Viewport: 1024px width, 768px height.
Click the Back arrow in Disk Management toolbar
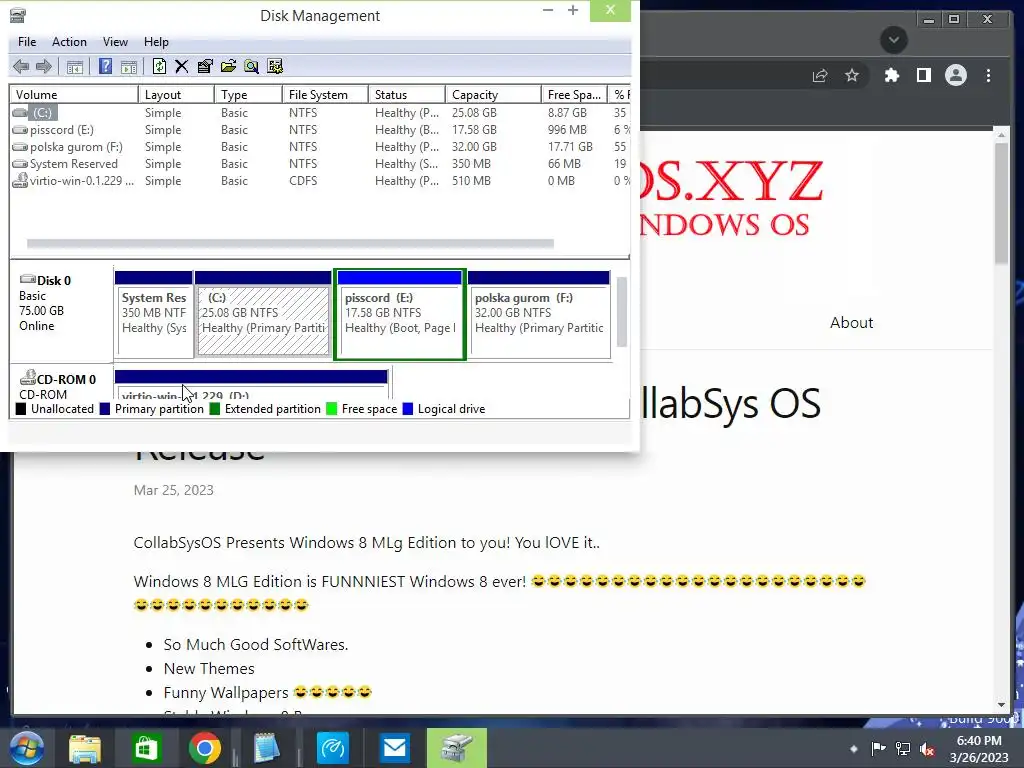point(21,66)
